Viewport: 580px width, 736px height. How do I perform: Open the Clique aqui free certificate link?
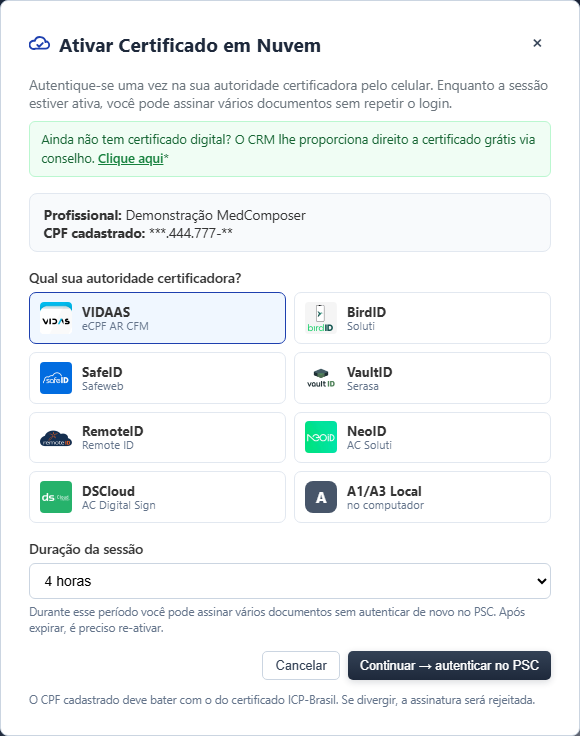(x=130, y=159)
